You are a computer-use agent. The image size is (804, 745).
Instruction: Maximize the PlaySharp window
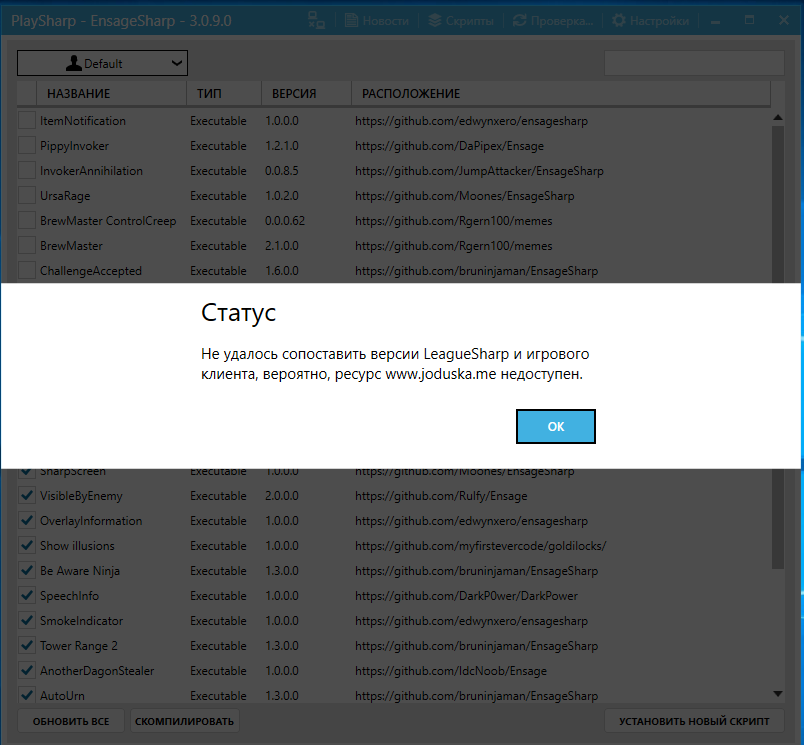point(749,20)
